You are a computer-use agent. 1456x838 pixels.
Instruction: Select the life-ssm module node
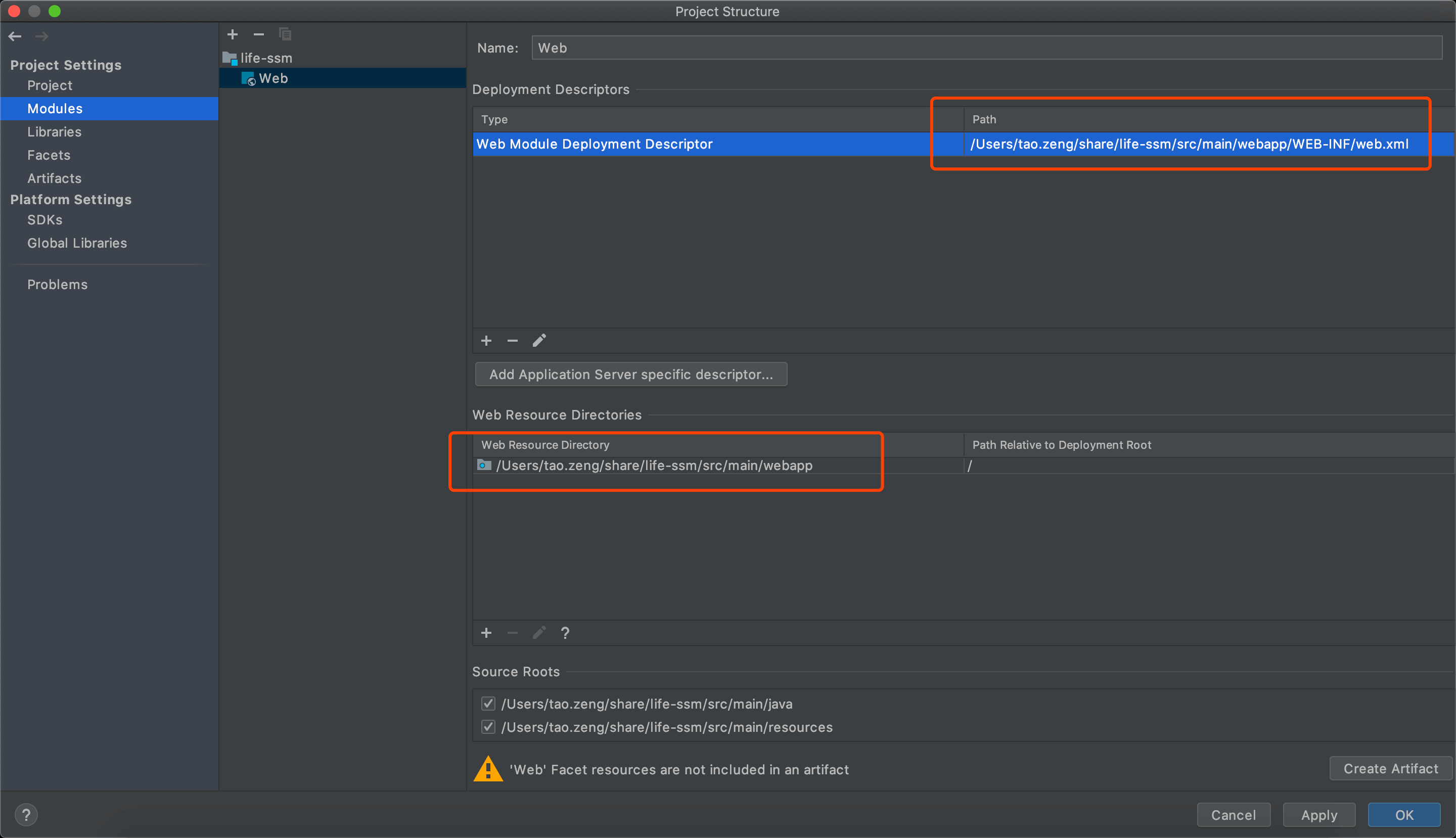tap(266, 58)
